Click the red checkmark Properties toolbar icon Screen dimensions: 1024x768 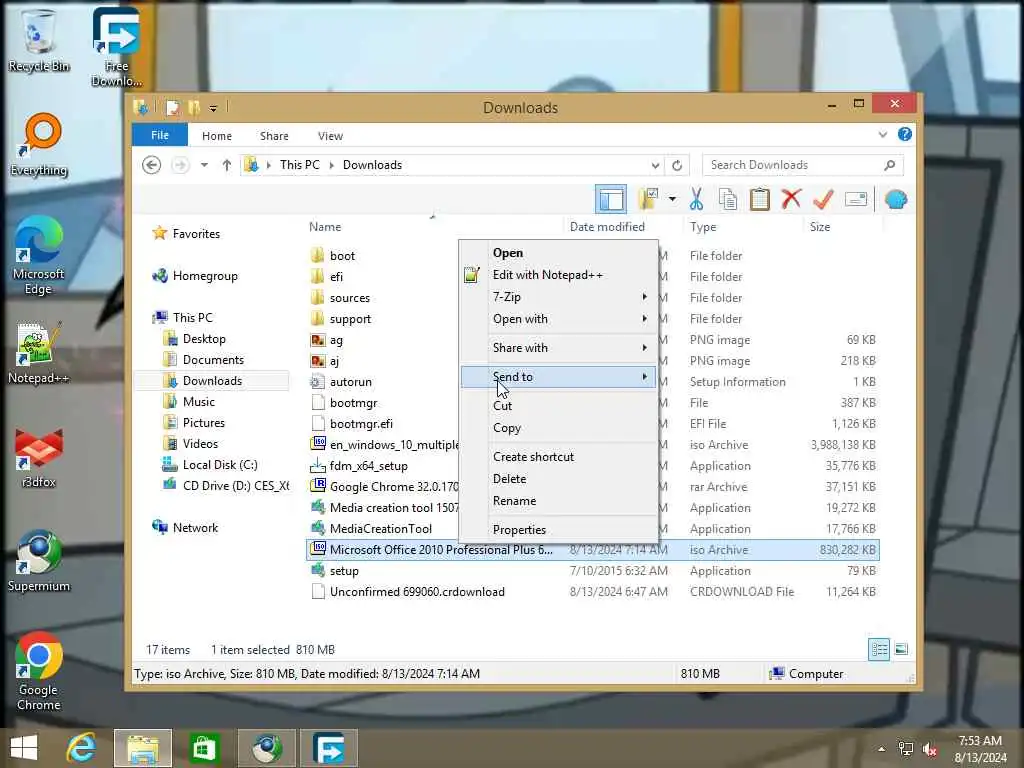click(823, 199)
